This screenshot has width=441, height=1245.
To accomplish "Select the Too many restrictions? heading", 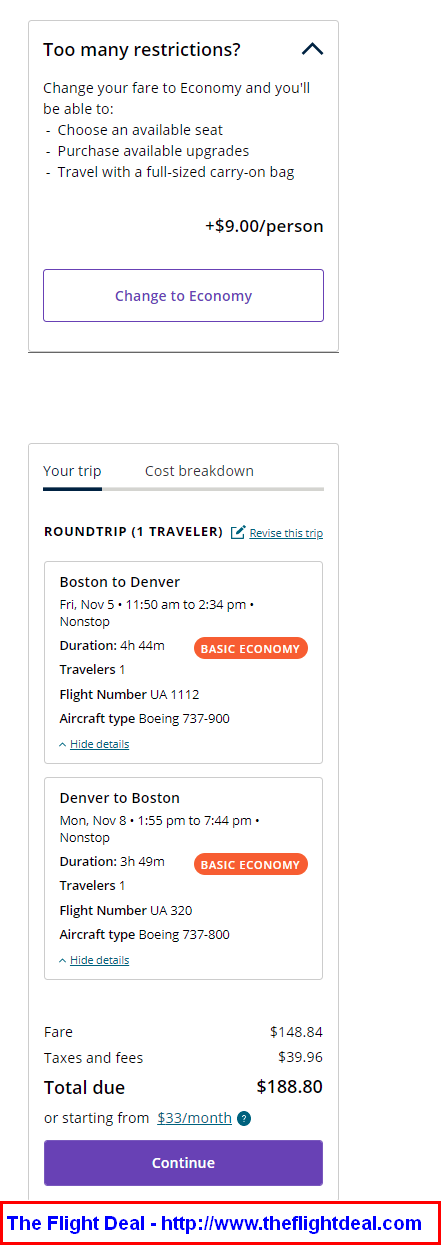I will pyautogui.click(x=142, y=49).
